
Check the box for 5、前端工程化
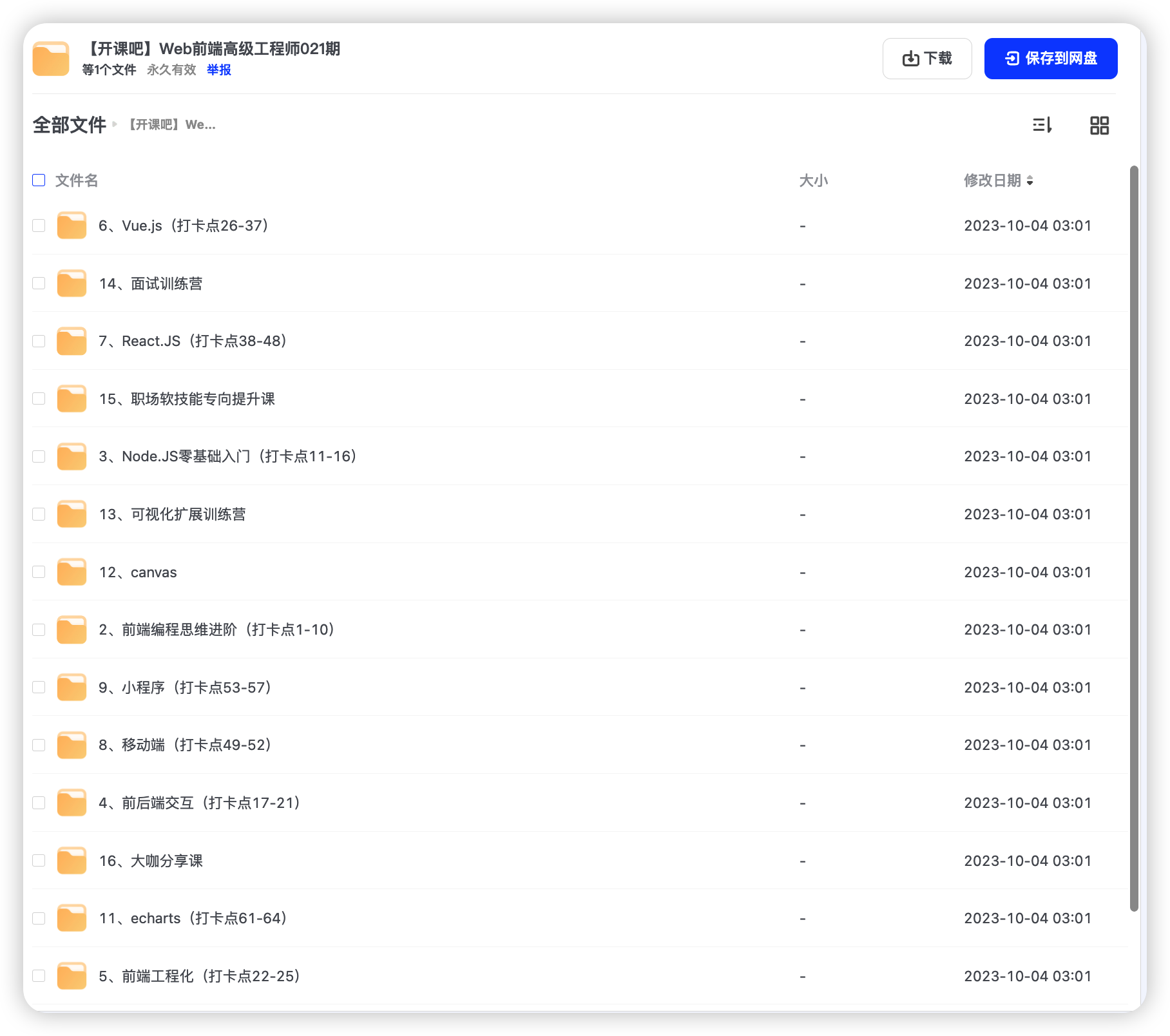[x=39, y=976]
